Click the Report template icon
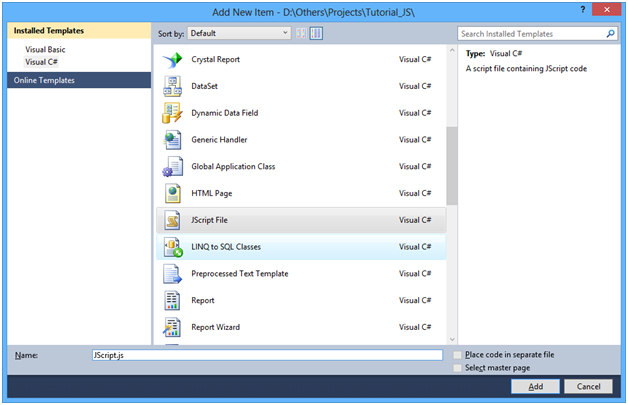Viewport: 628px width, 405px height. click(173, 300)
